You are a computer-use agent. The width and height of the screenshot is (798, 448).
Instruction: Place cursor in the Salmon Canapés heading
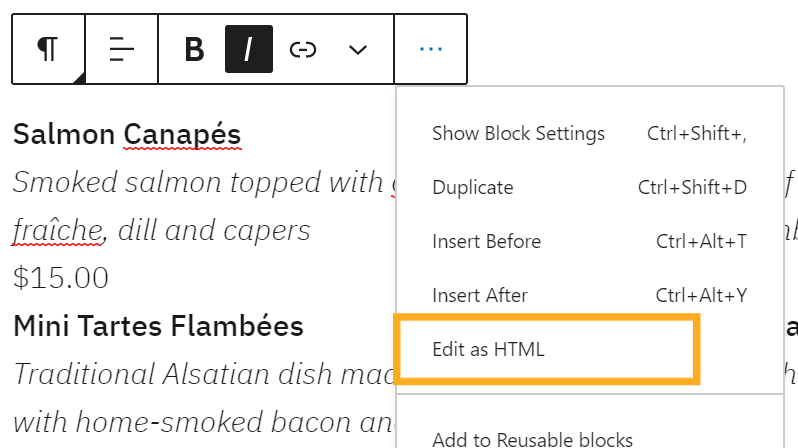coord(127,134)
